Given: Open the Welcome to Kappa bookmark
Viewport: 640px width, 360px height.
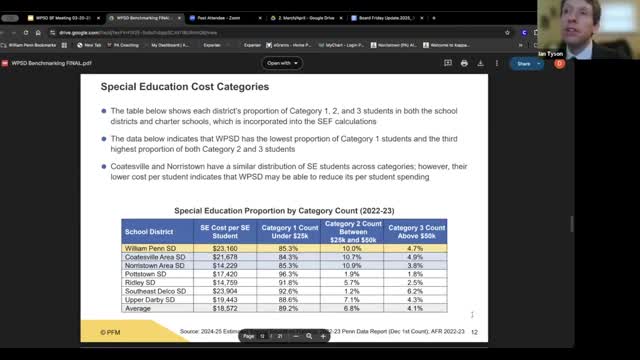Looking at the screenshot, I should (446, 45).
